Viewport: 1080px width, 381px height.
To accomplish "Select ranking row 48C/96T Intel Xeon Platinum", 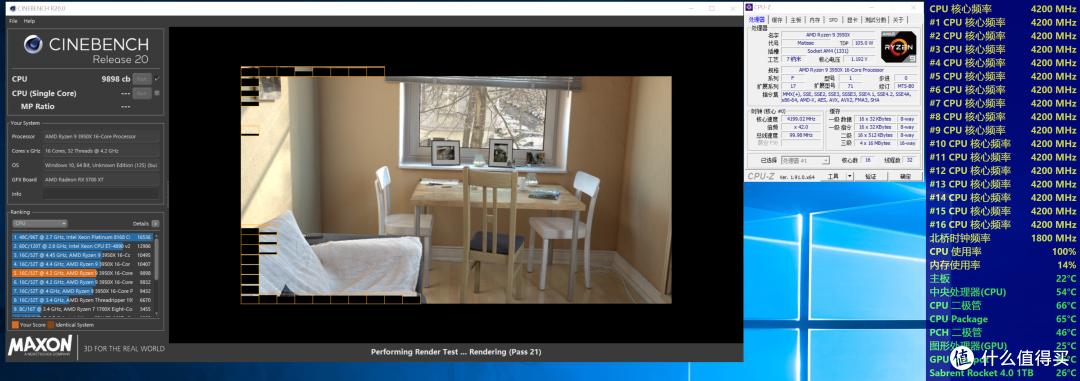I will tap(83, 237).
